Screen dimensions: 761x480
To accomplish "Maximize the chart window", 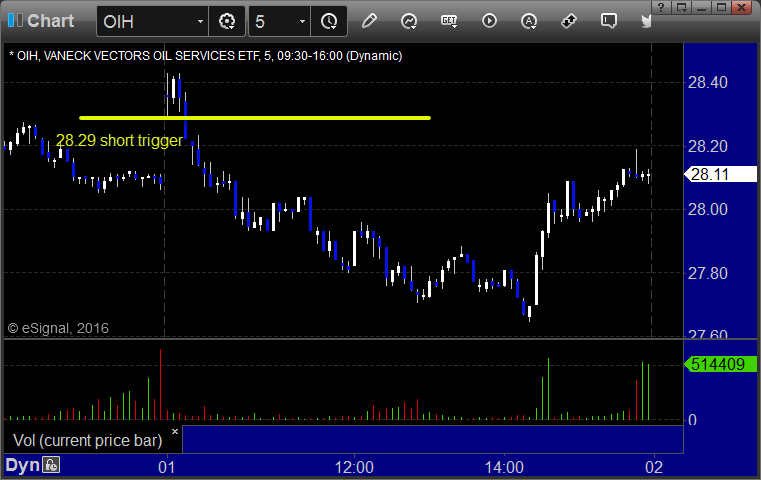I will (x=721, y=7).
